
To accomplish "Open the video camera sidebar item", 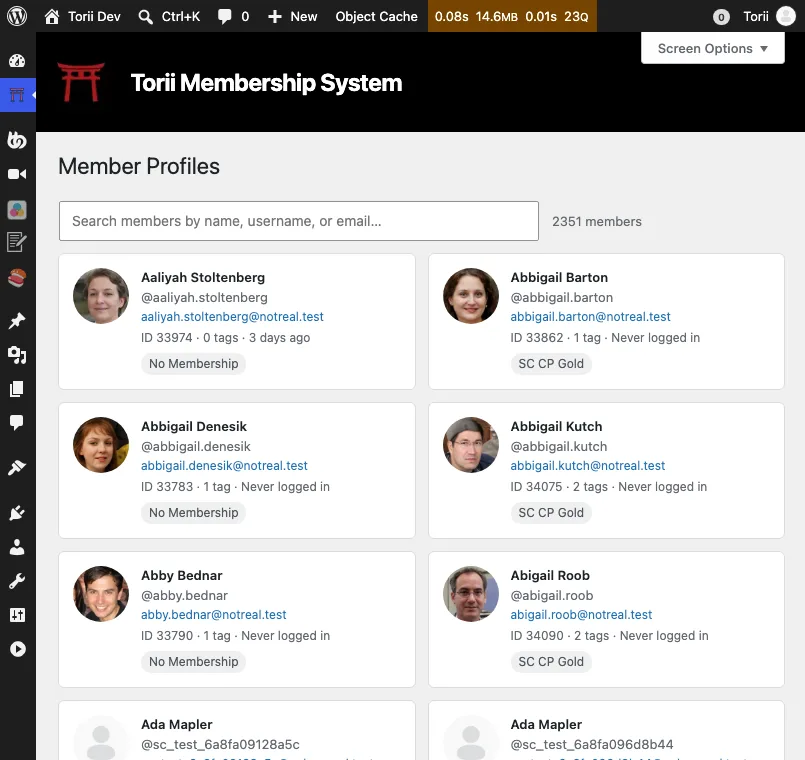I will [x=17, y=174].
